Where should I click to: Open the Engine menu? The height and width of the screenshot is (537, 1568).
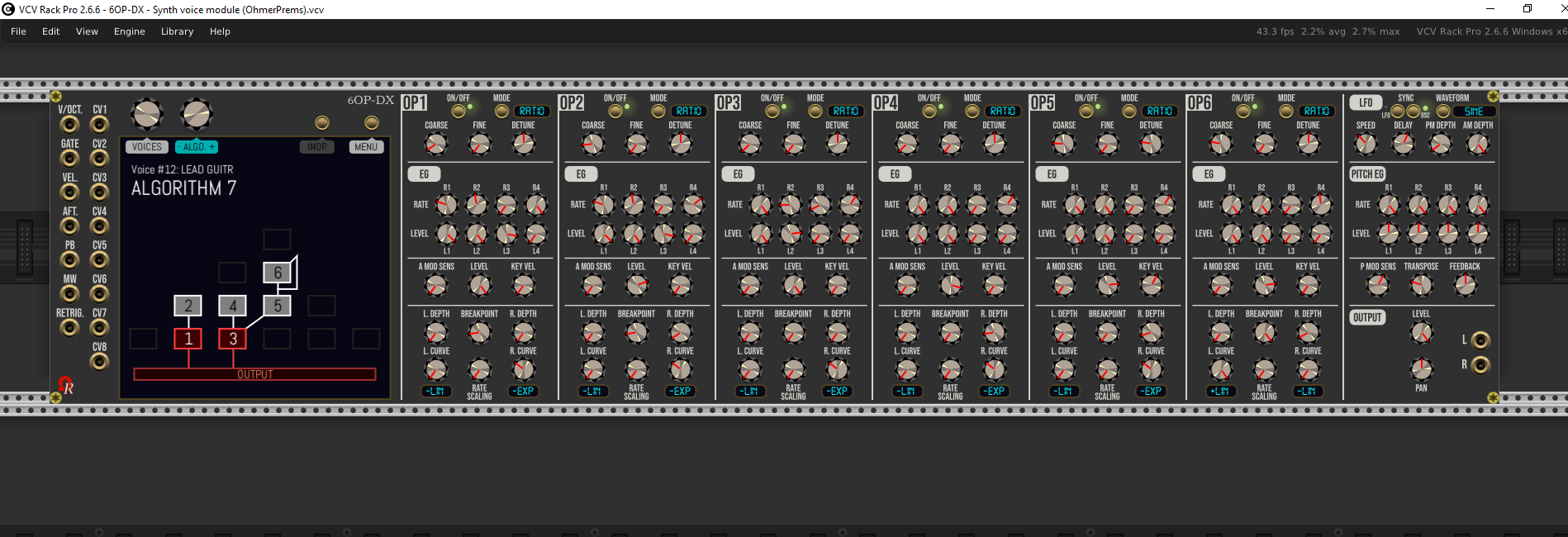click(x=129, y=31)
